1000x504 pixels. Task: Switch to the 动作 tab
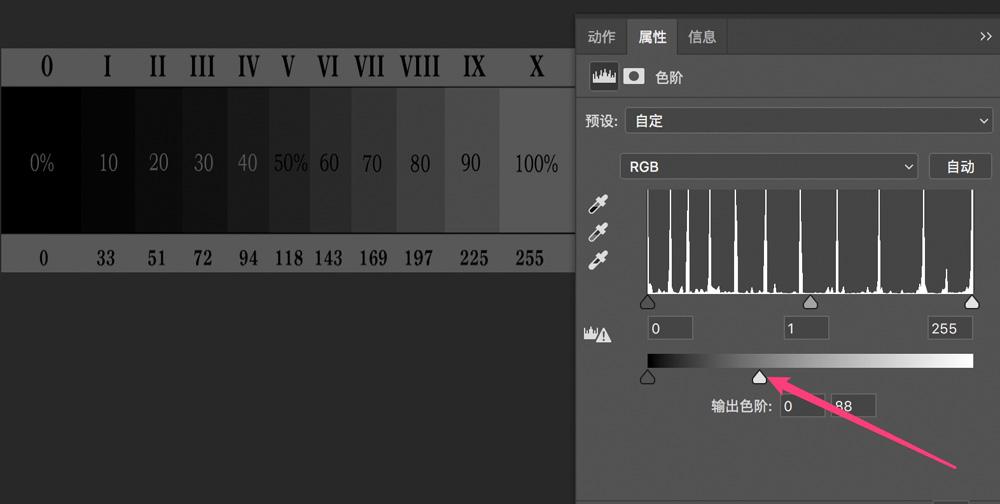[x=601, y=37]
